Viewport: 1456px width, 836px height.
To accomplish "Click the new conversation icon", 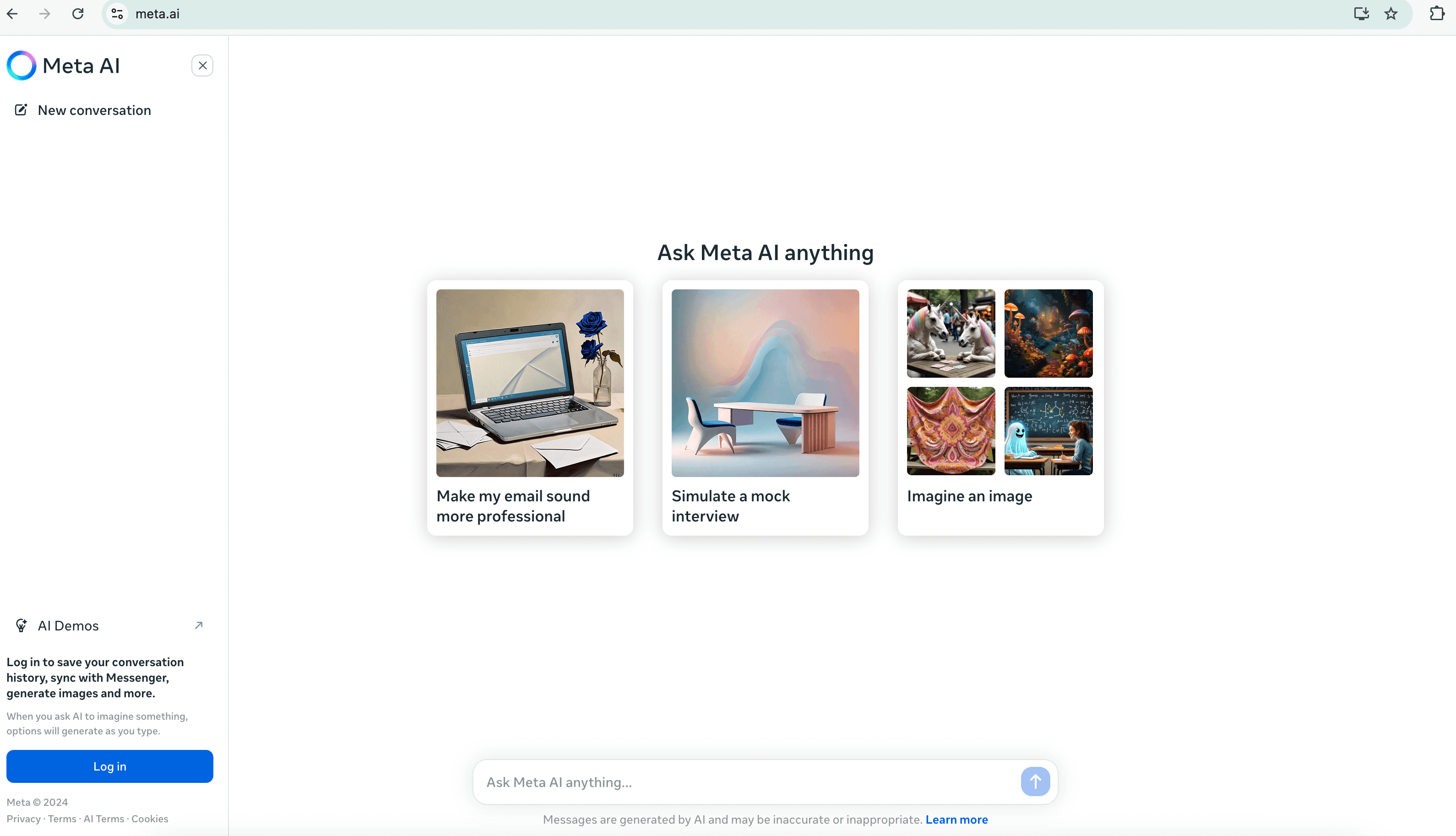I will click(x=20, y=110).
